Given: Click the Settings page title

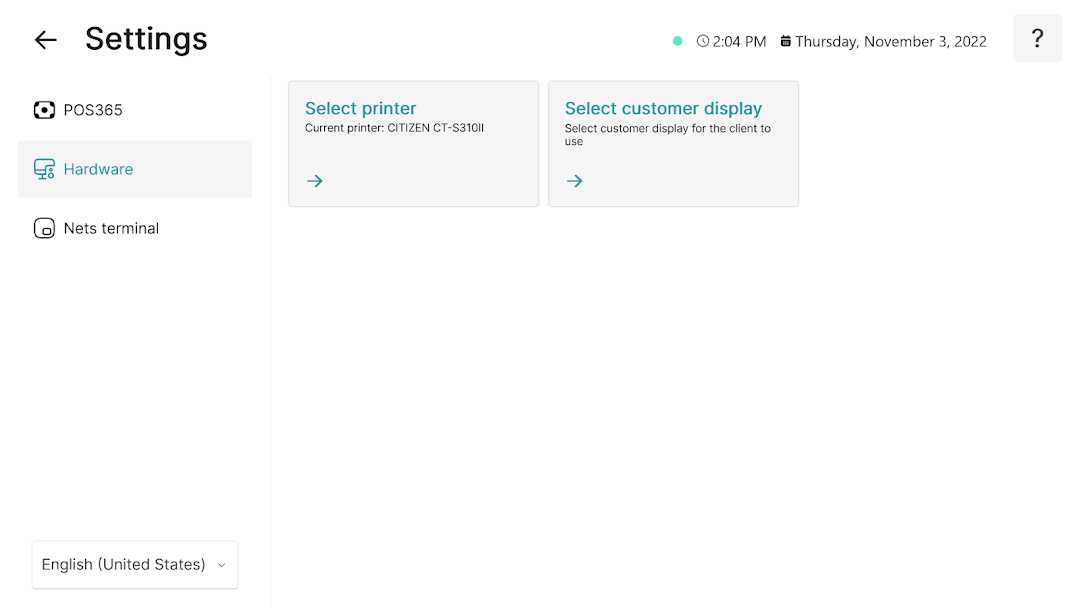Looking at the screenshot, I should (x=146, y=39).
